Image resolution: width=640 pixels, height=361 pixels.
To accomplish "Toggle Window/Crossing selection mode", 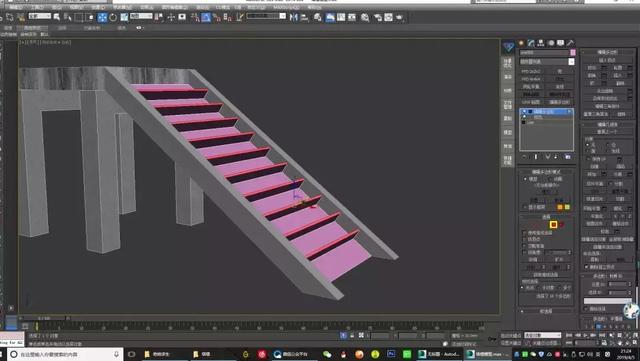I will click(x=90, y=17).
